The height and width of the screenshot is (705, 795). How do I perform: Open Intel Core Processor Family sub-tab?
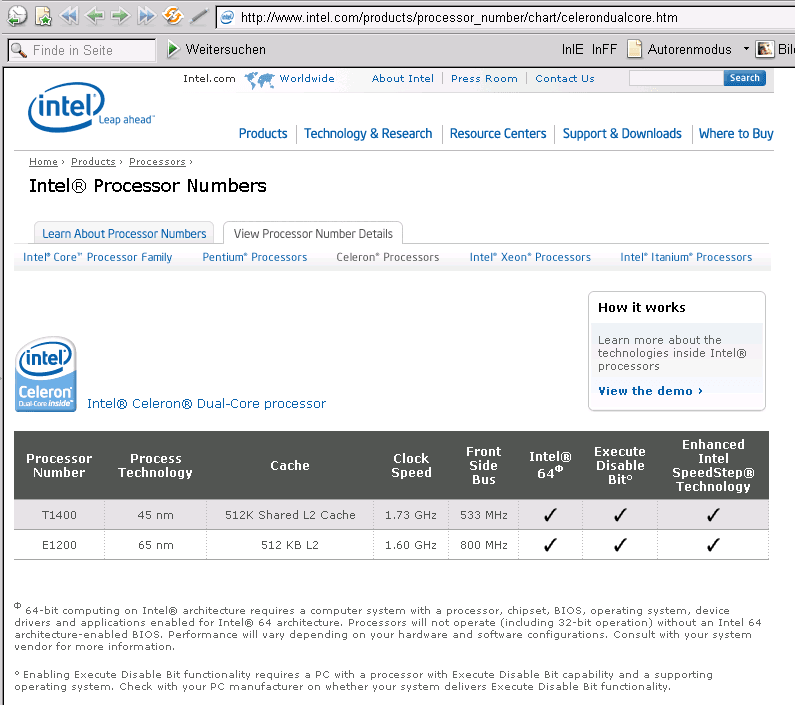tap(97, 257)
